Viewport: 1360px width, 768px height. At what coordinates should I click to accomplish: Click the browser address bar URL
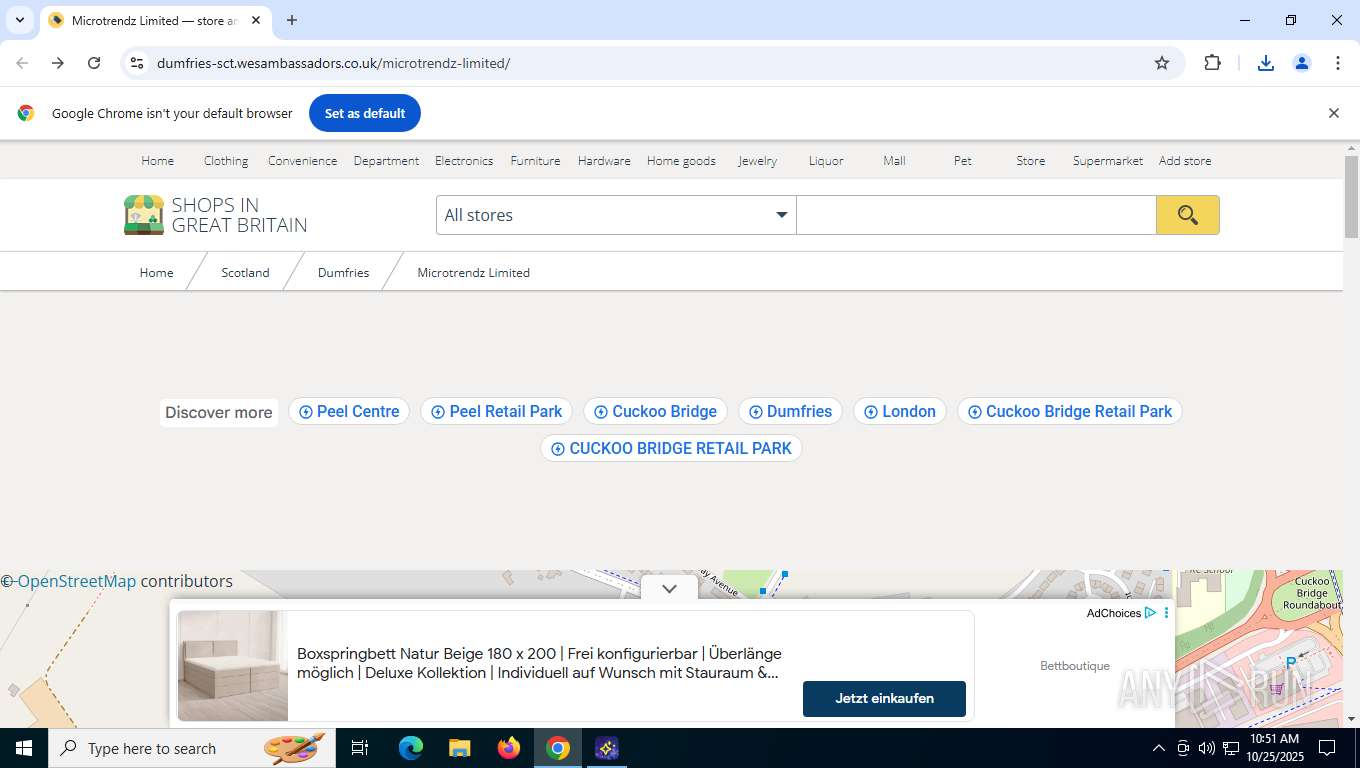(334, 63)
